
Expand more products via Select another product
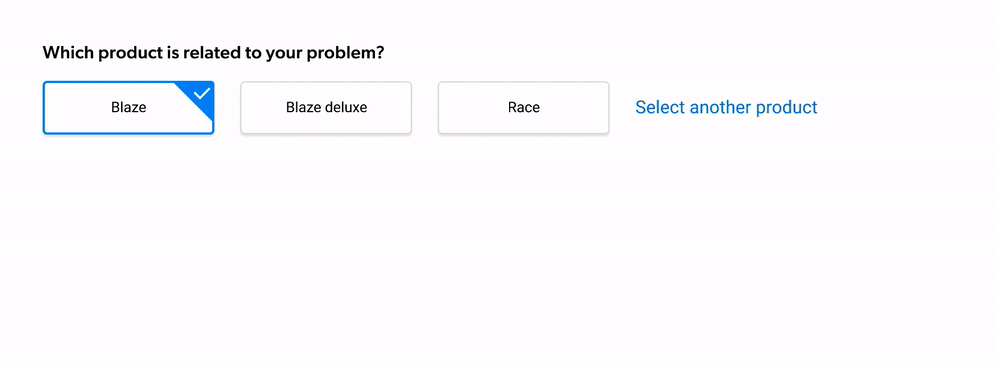(726, 107)
